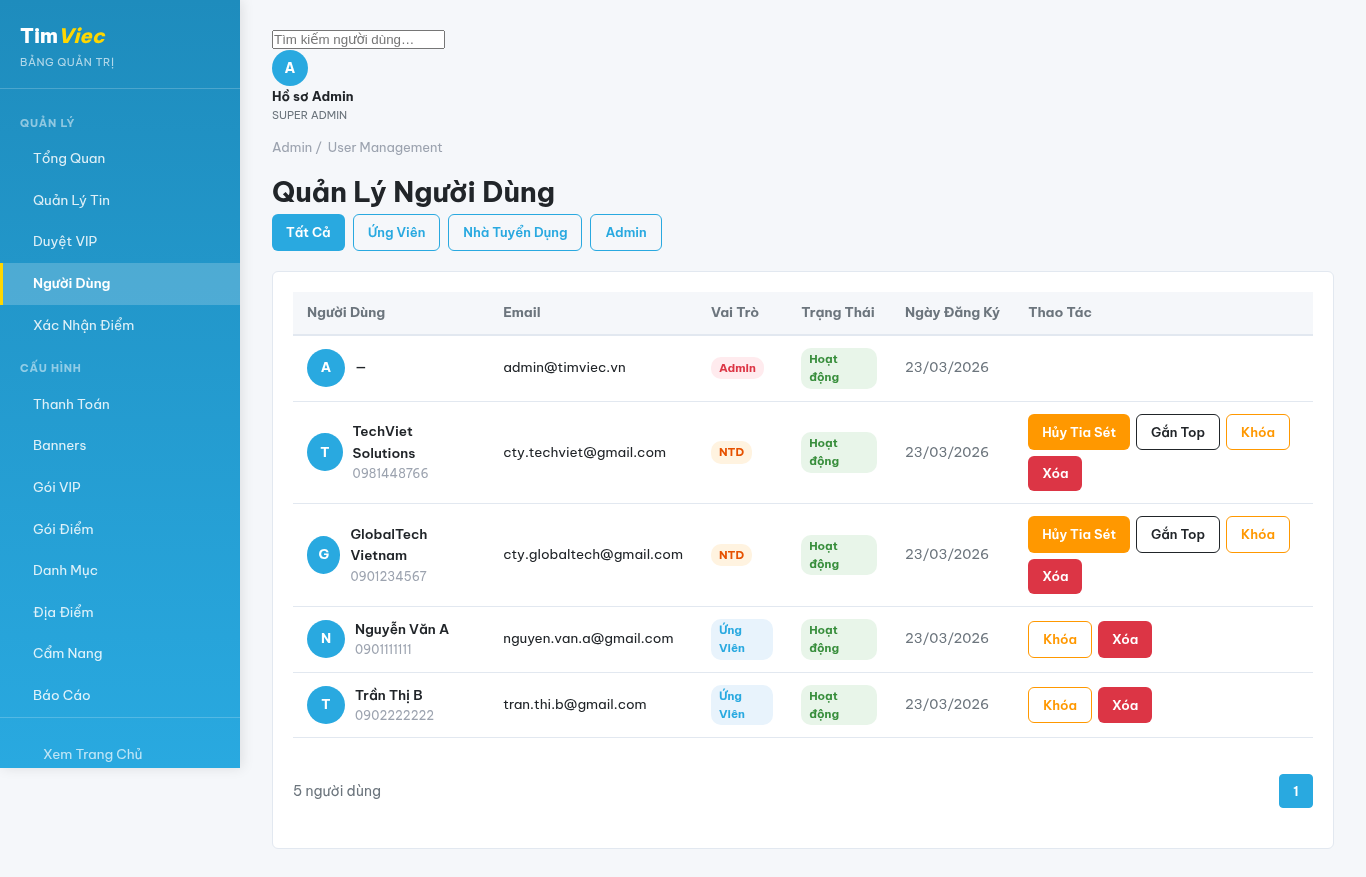Click the red Admin role badge

737,367
